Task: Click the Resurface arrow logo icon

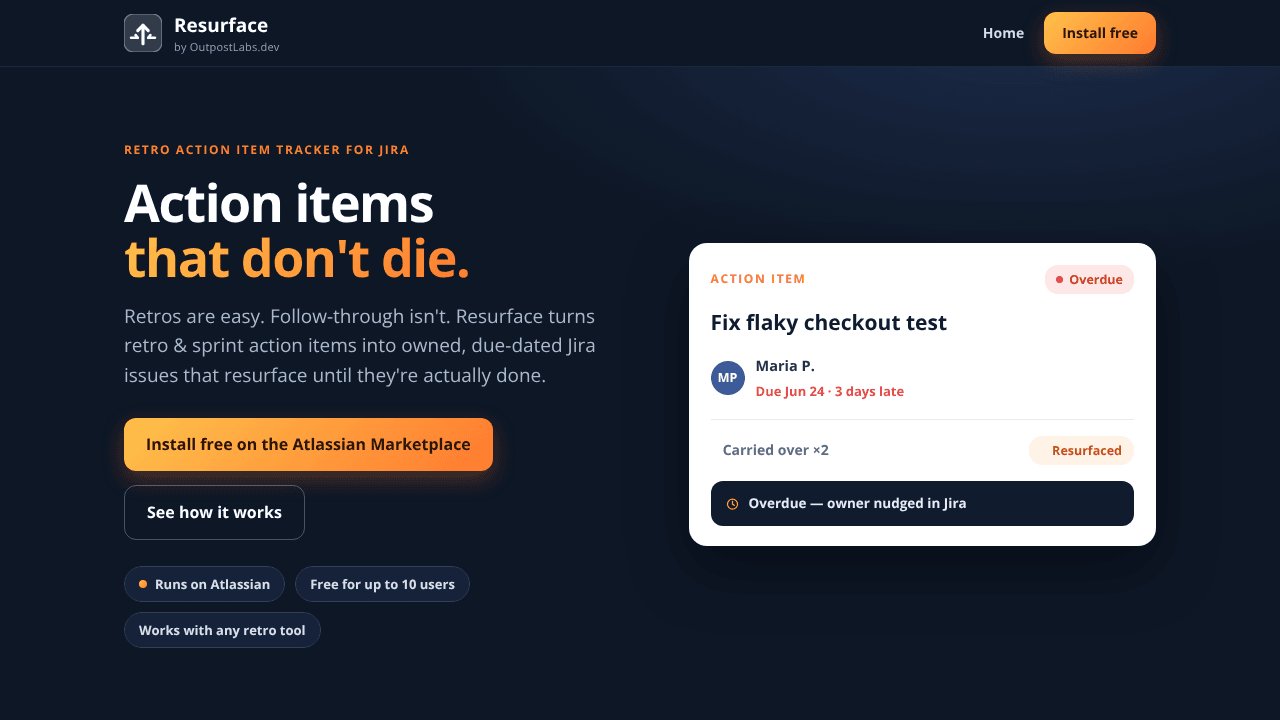Action: pyautogui.click(x=143, y=33)
